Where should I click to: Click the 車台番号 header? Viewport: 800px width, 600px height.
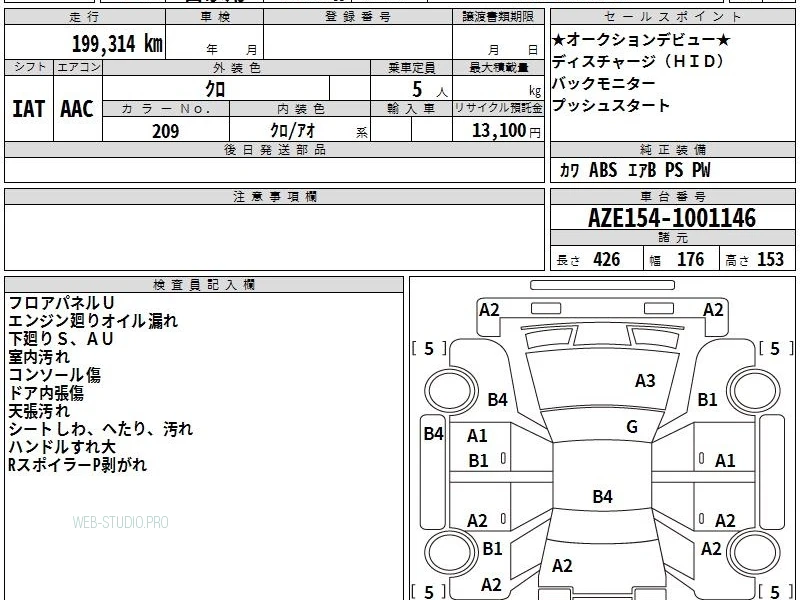[672, 197]
